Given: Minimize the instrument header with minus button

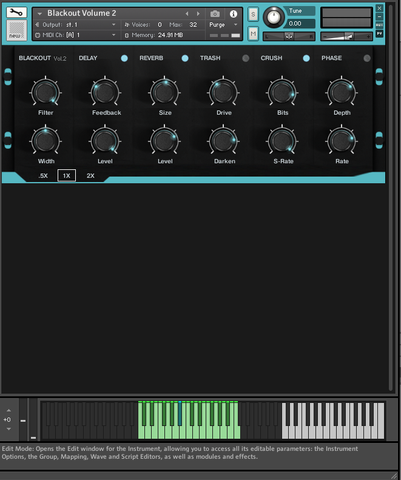Looking at the screenshot, I should coord(379,17).
